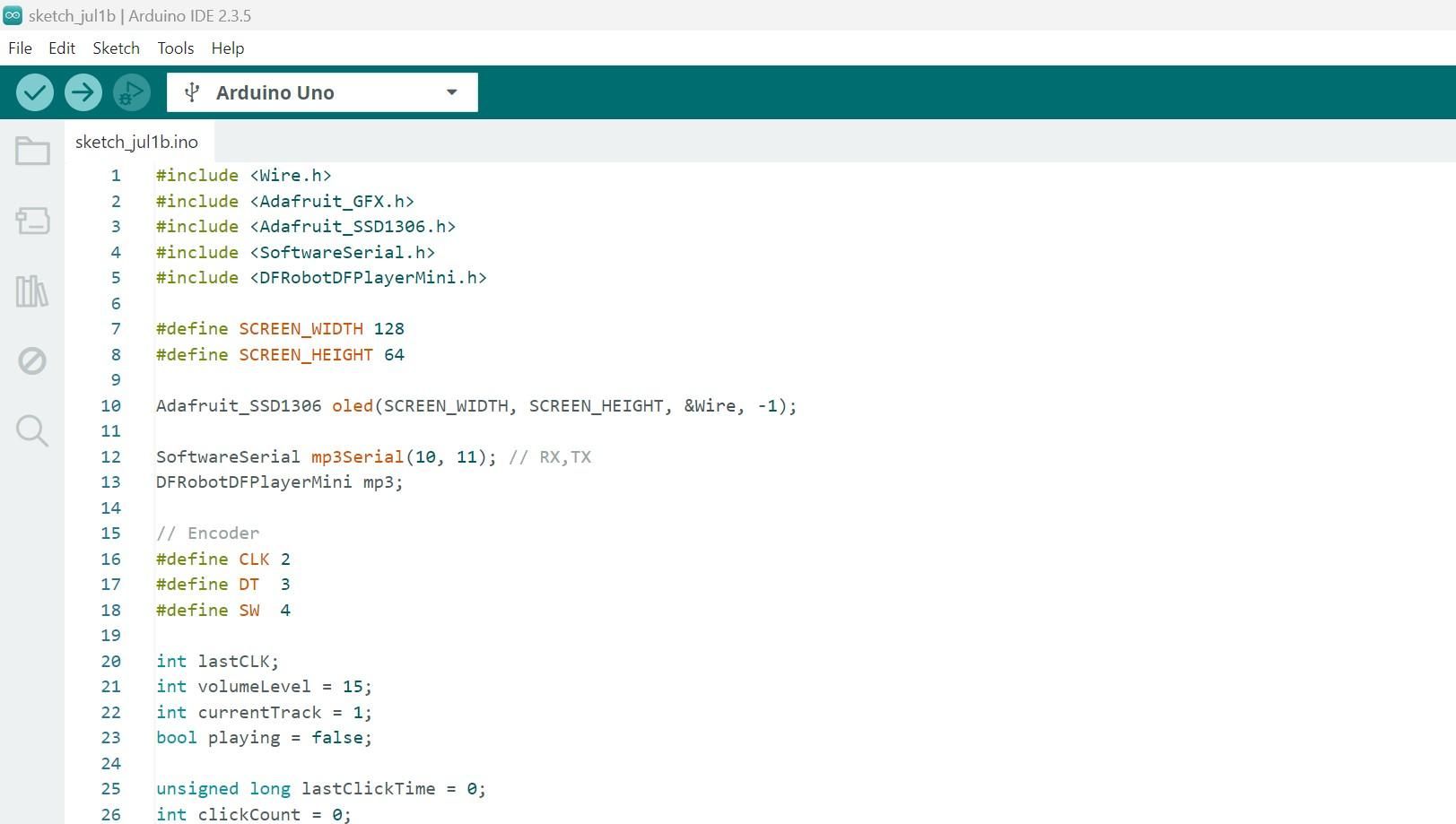Click on 'int currentTrack = 1;' line
The height and width of the screenshot is (824, 1456).
click(265, 712)
